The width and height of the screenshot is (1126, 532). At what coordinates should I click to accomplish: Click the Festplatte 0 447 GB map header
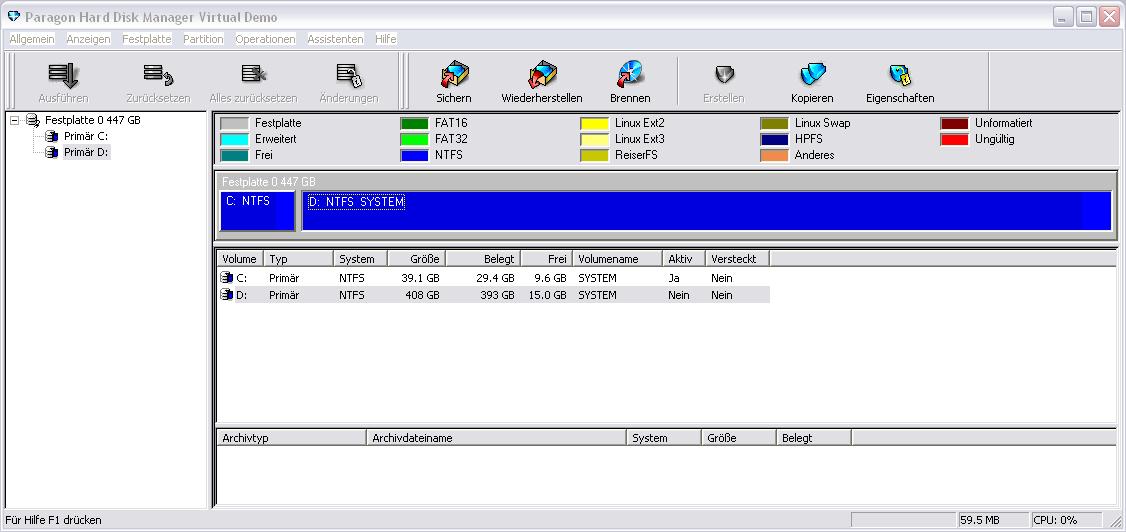269,182
